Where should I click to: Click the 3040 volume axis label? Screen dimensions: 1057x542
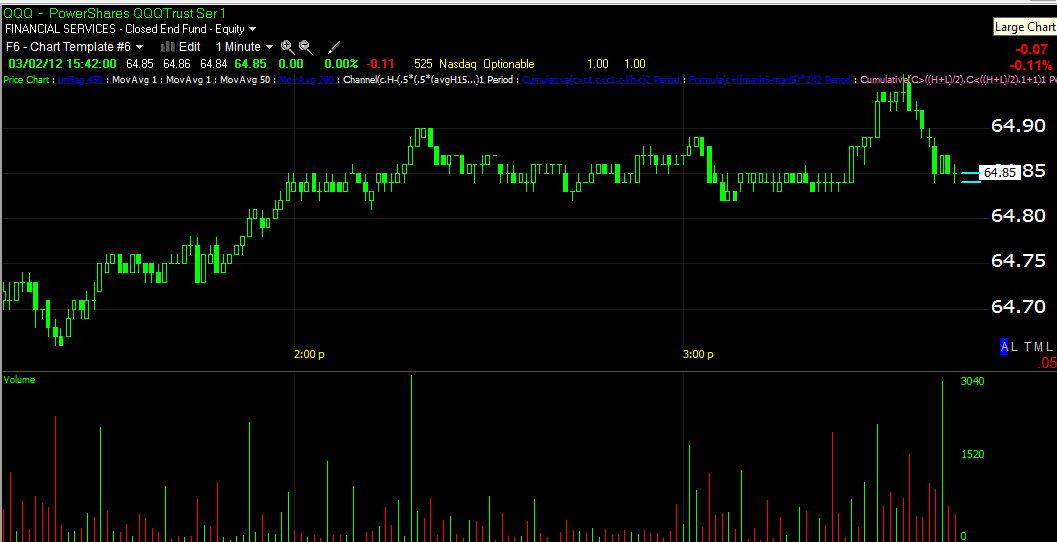click(972, 381)
